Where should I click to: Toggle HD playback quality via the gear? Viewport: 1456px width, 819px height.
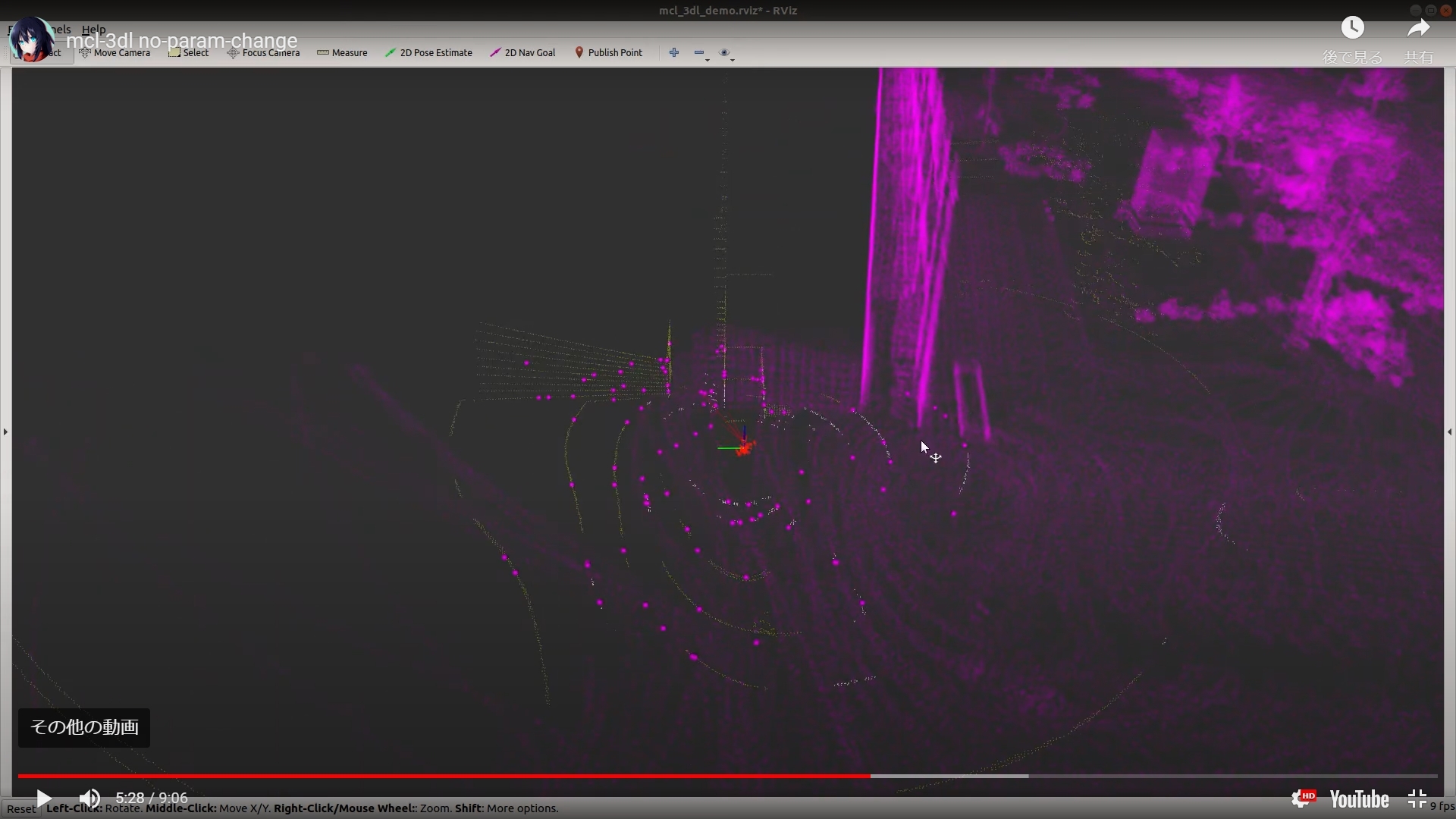[x=1303, y=798]
